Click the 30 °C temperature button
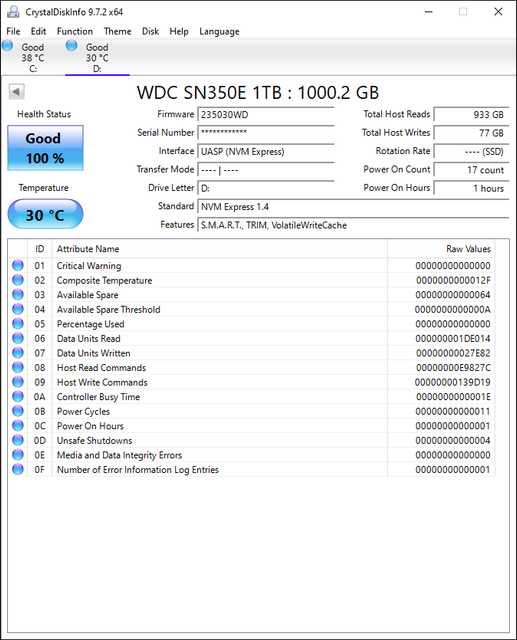The height and width of the screenshot is (640, 517). coord(45,214)
